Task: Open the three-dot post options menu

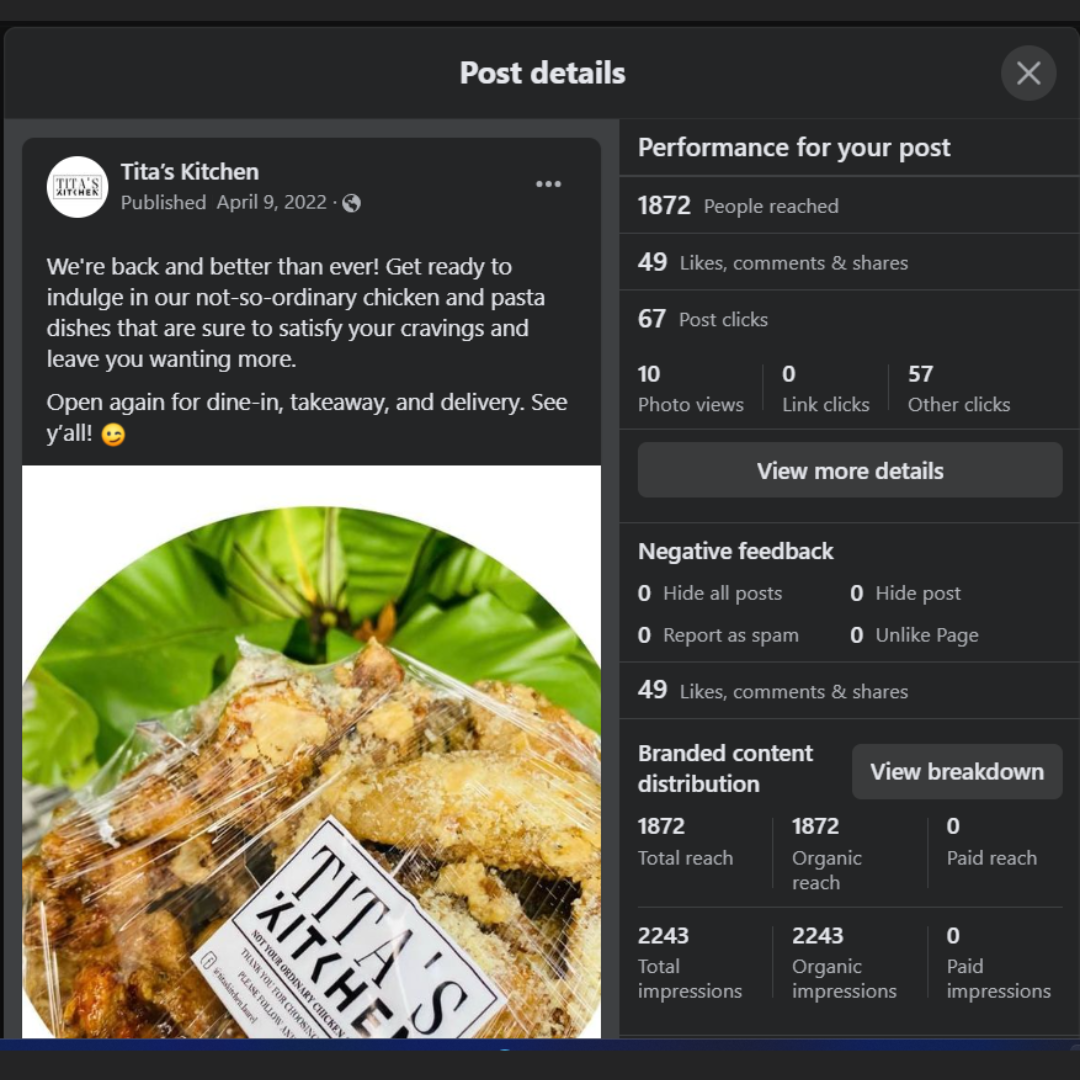Action: pyautogui.click(x=548, y=184)
